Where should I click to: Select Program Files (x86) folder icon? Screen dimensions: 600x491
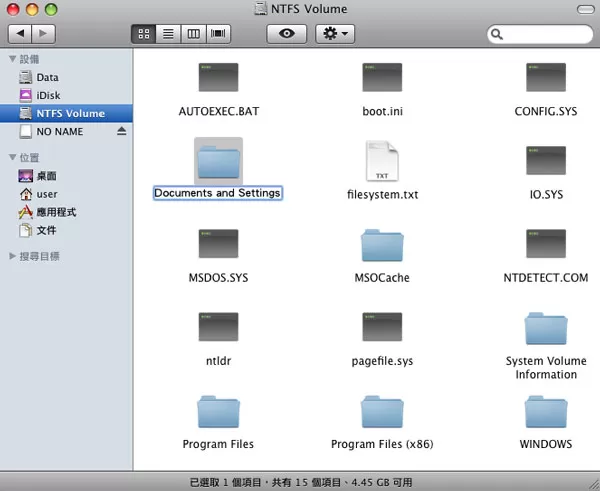pyautogui.click(x=382, y=412)
